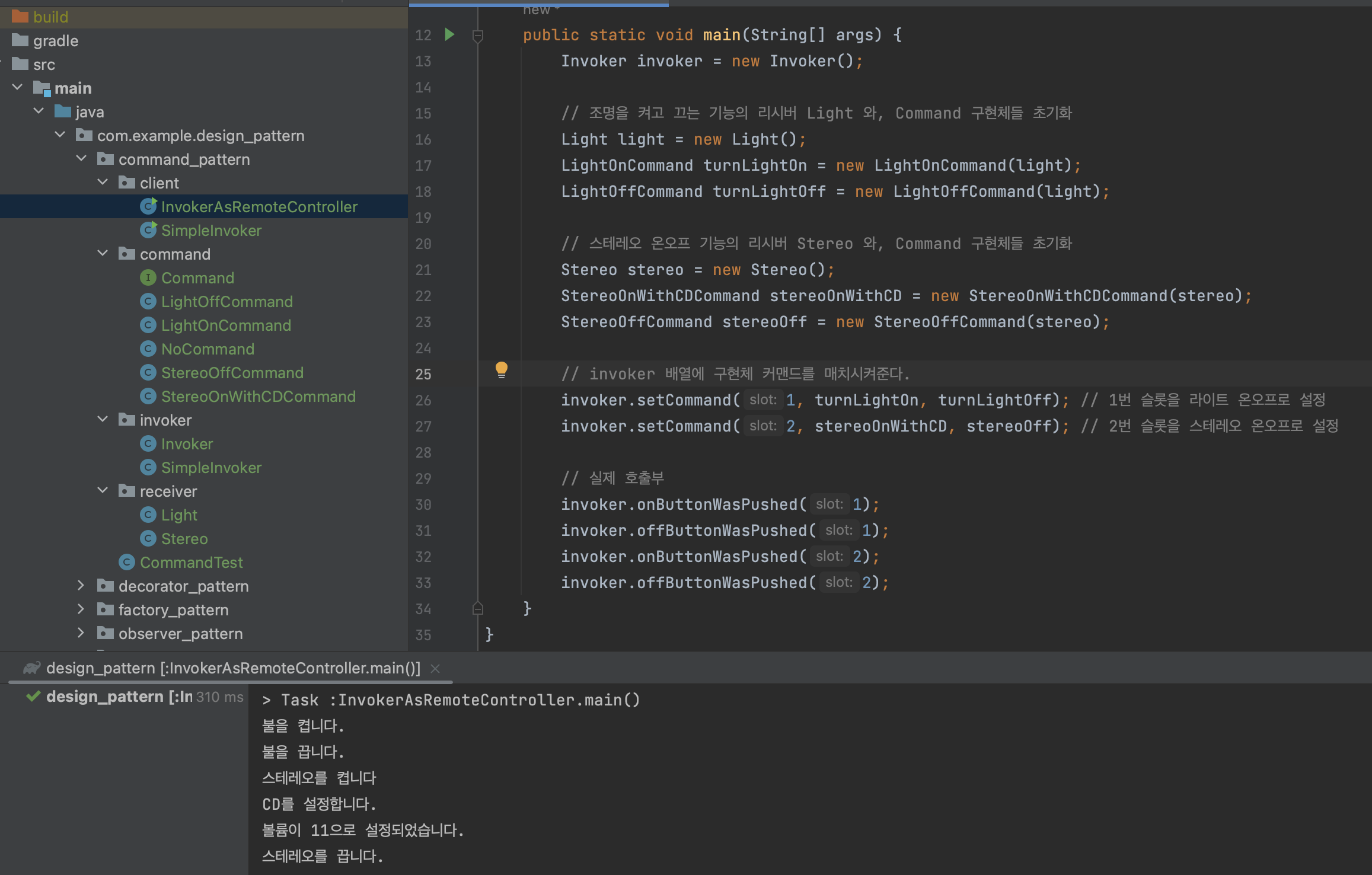The width and height of the screenshot is (1372, 875).
Task: Click the Gradle elephant icon in run tab
Action: 31,668
